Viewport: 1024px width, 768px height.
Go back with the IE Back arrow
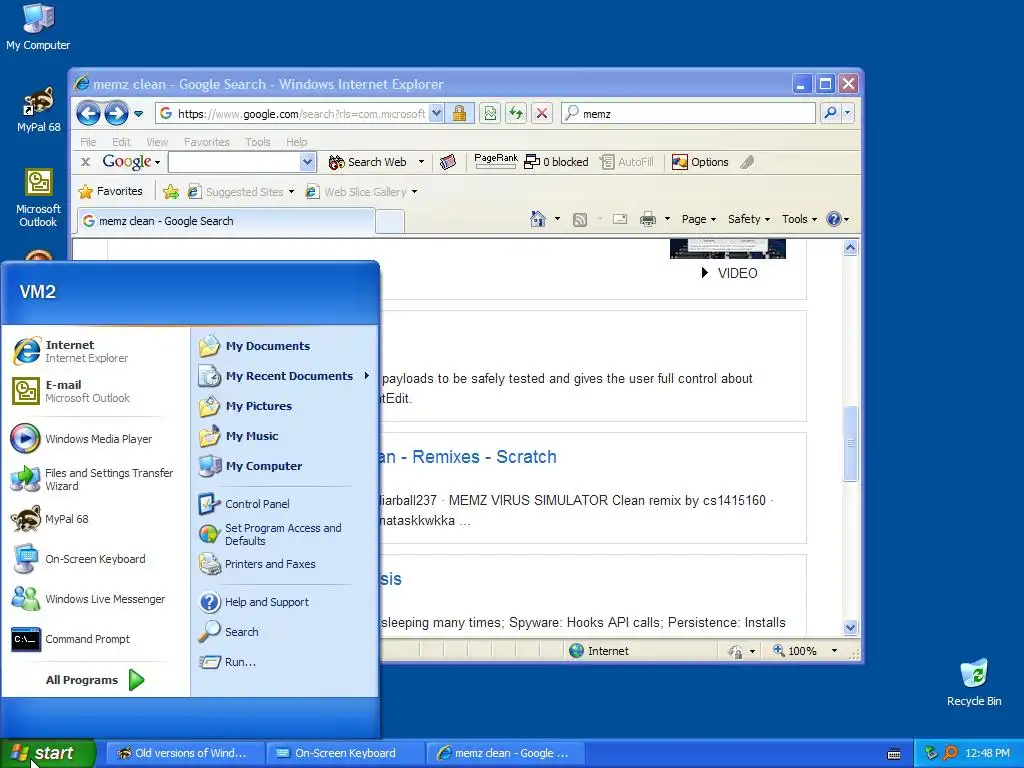89,114
